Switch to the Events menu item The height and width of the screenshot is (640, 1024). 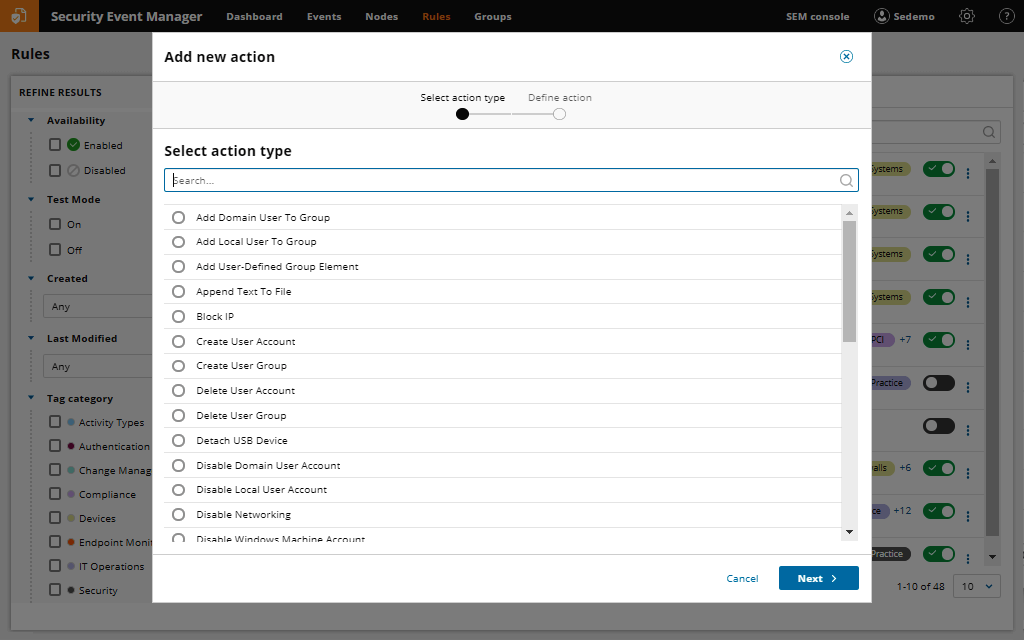click(x=323, y=16)
